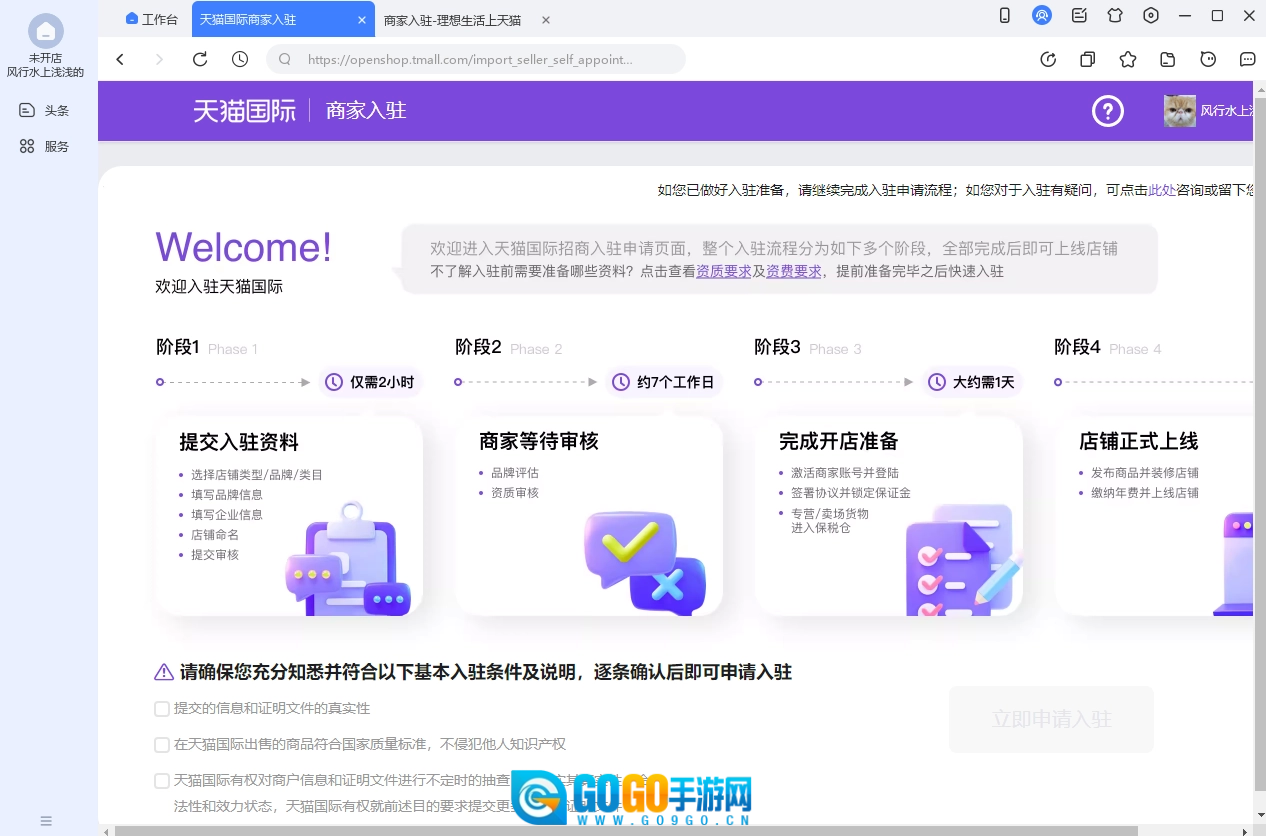Close the 天猫国际商家入驻 tab

click(362, 19)
